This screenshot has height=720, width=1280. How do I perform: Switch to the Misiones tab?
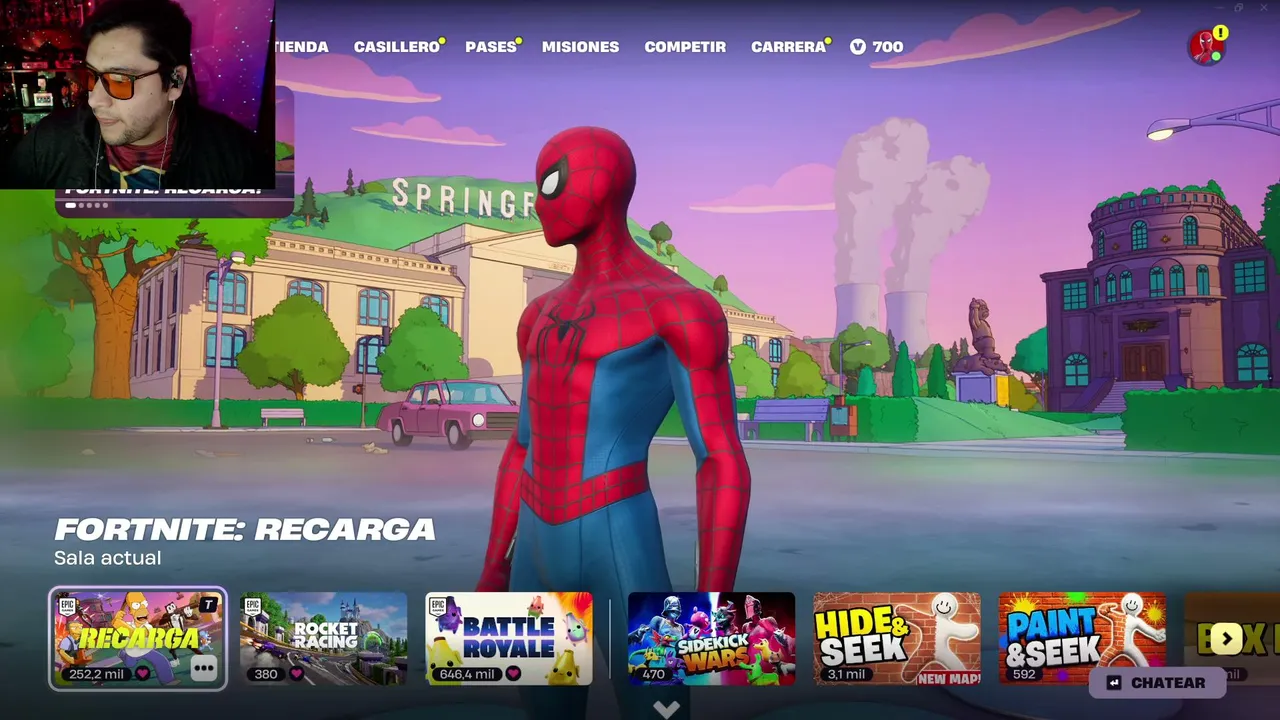coord(580,47)
